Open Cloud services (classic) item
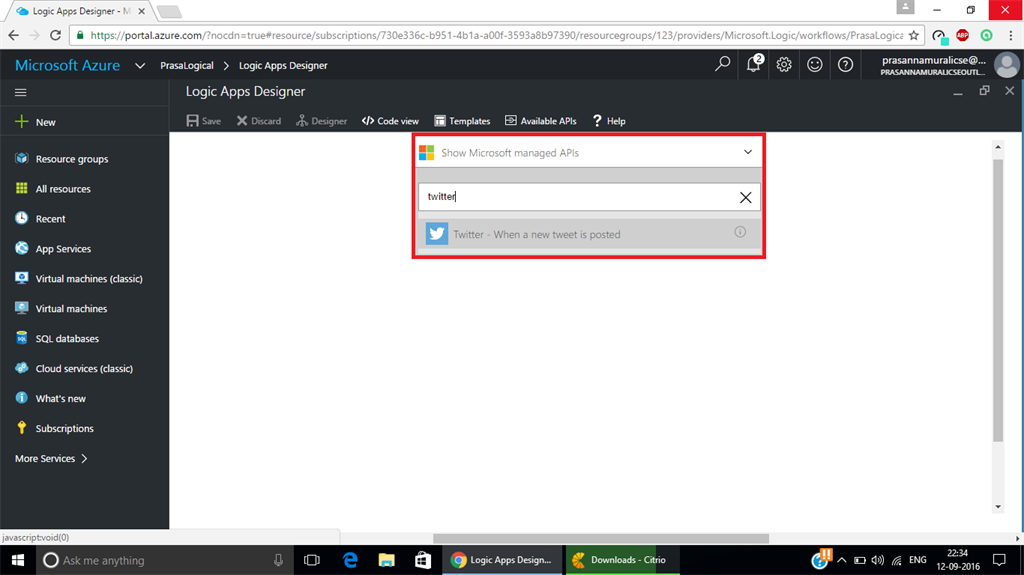Screen dimensions: 1024x575 tap(84, 369)
